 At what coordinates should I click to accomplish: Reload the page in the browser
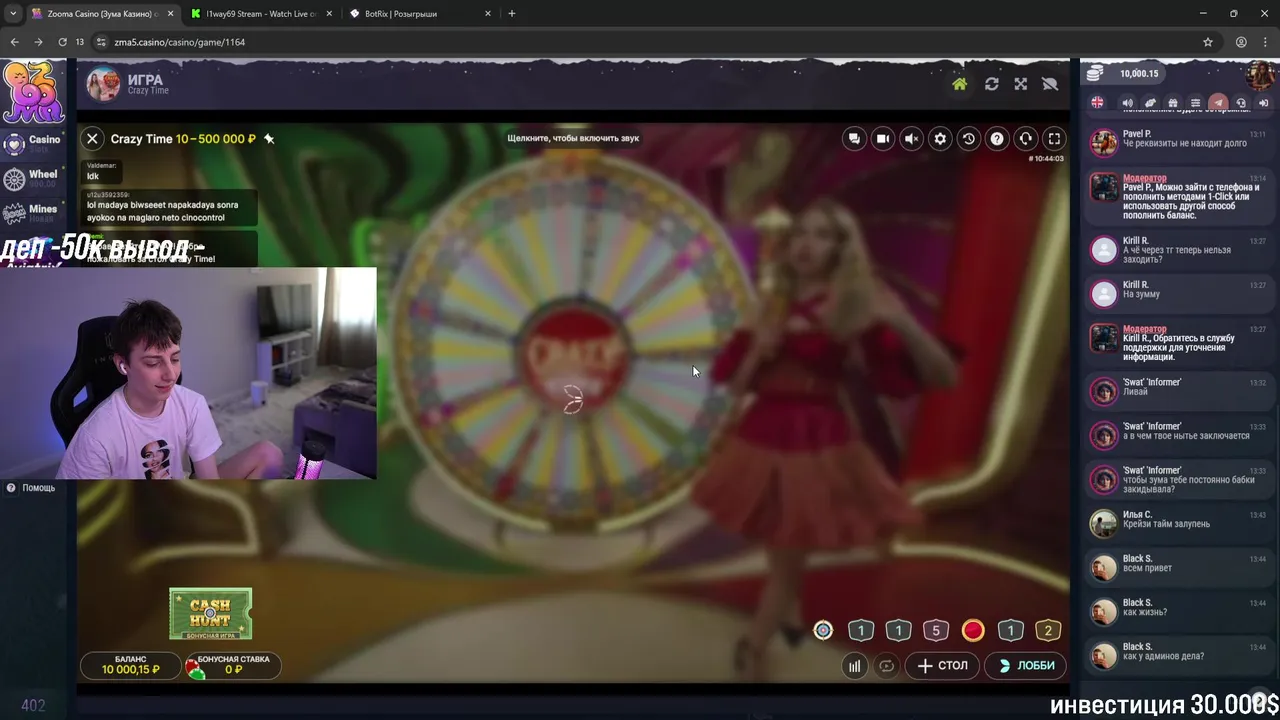62,42
